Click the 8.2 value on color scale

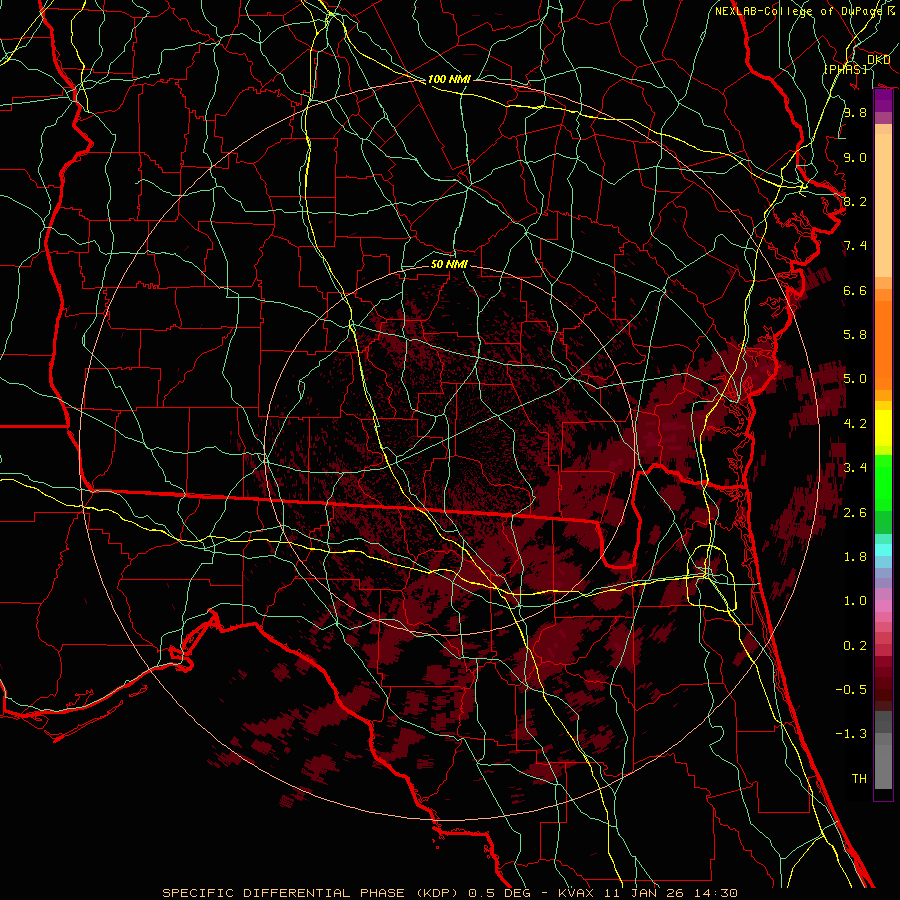coord(855,201)
